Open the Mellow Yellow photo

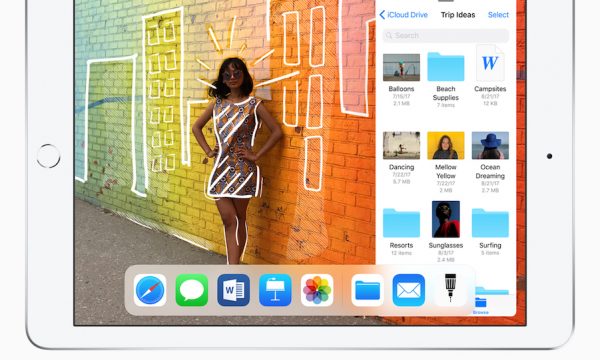click(x=446, y=145)
